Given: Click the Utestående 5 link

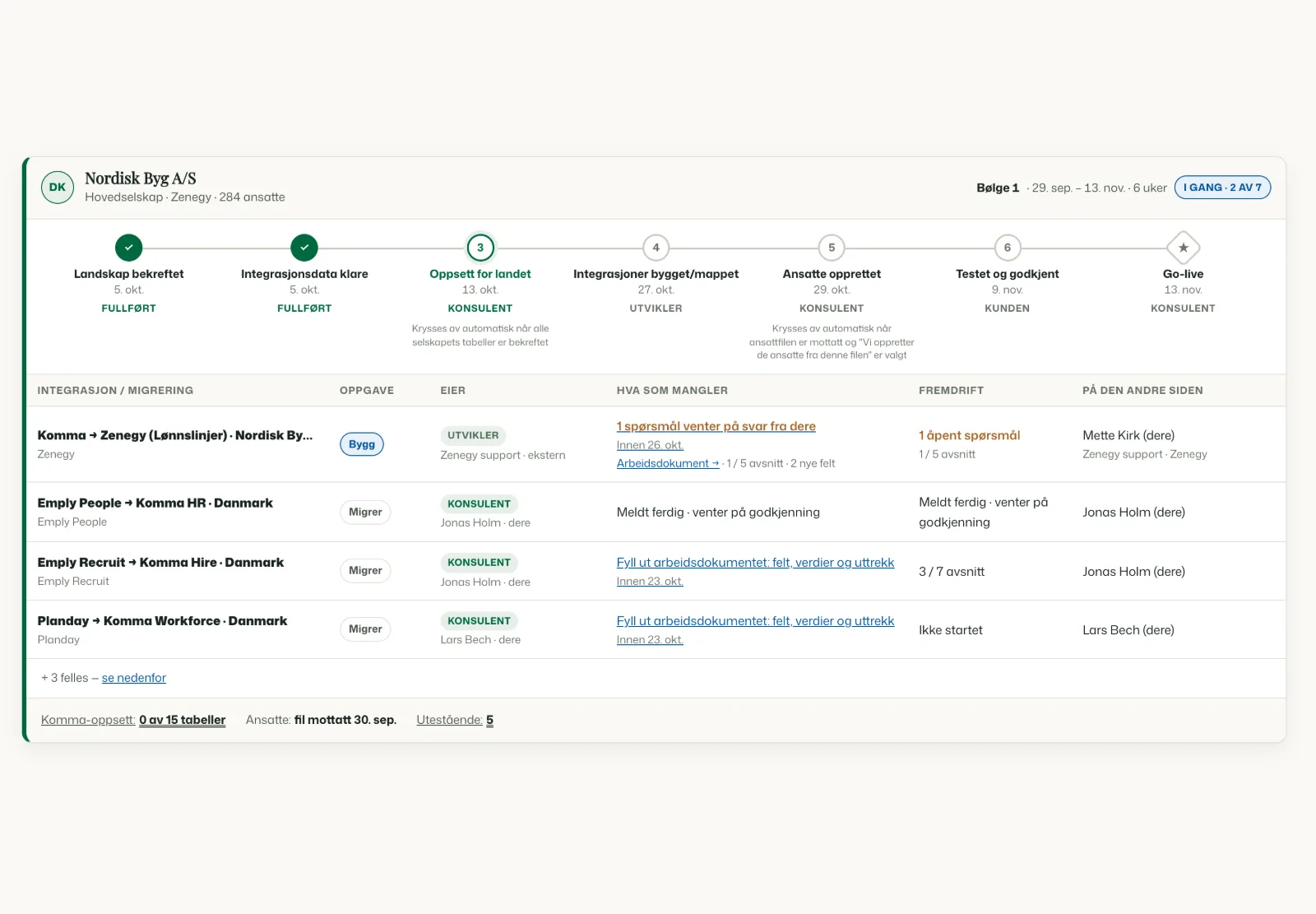Looking at the screenshot, I should pyautogui.click(x=455, y=720).
